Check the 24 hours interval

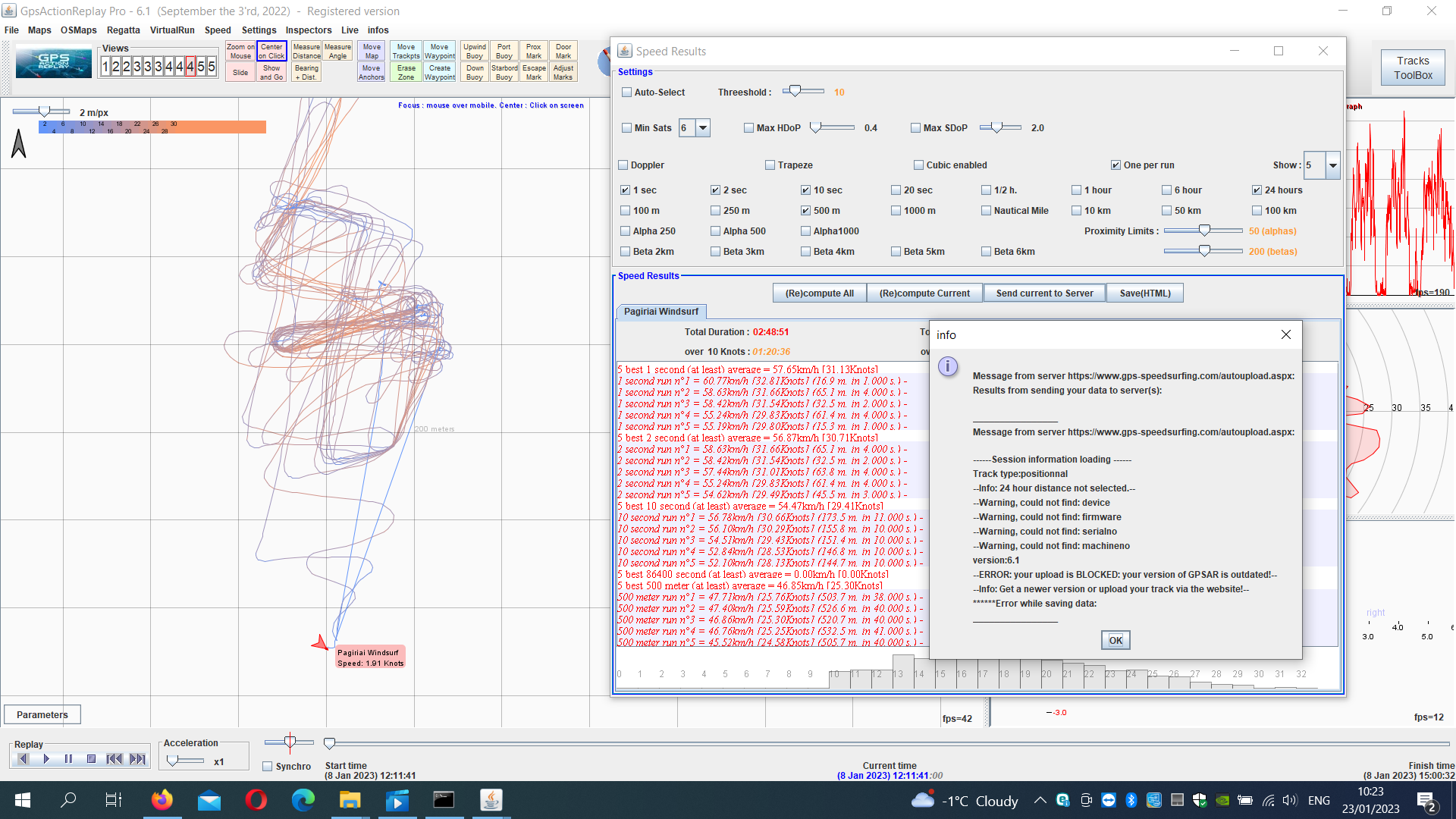point(1257,190)
